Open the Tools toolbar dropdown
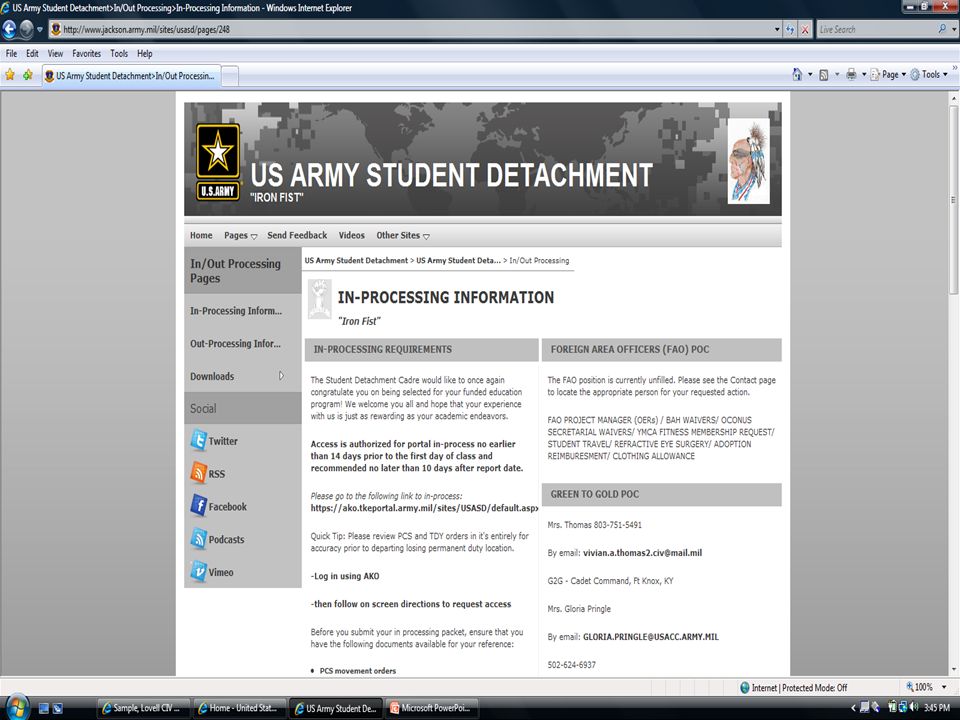The width and height of the screenshot is (960, 720). click(x=929, y=75)
